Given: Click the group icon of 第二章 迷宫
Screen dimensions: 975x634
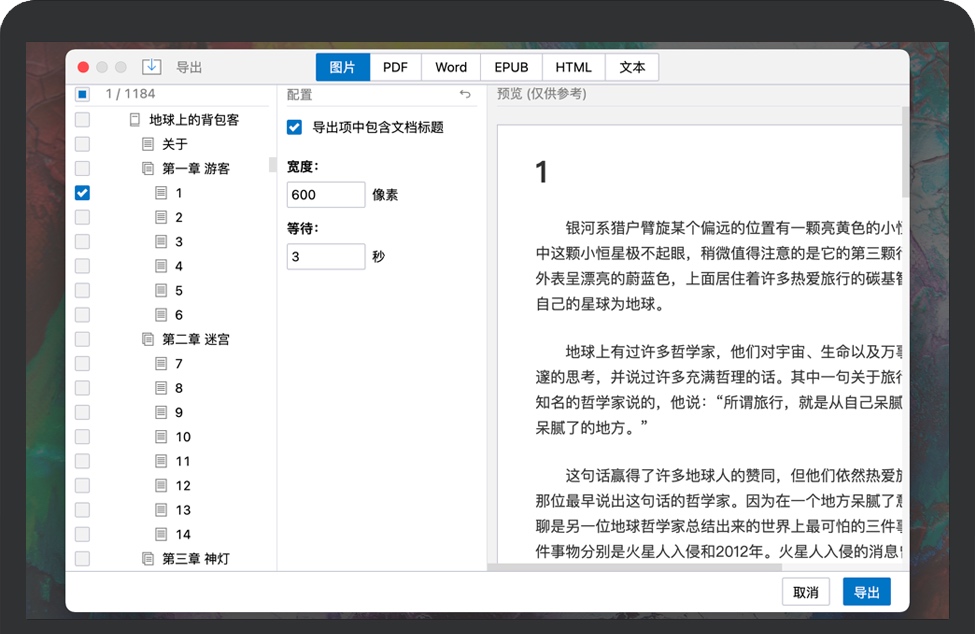Looking at the screenshot, I should [148, 339].
